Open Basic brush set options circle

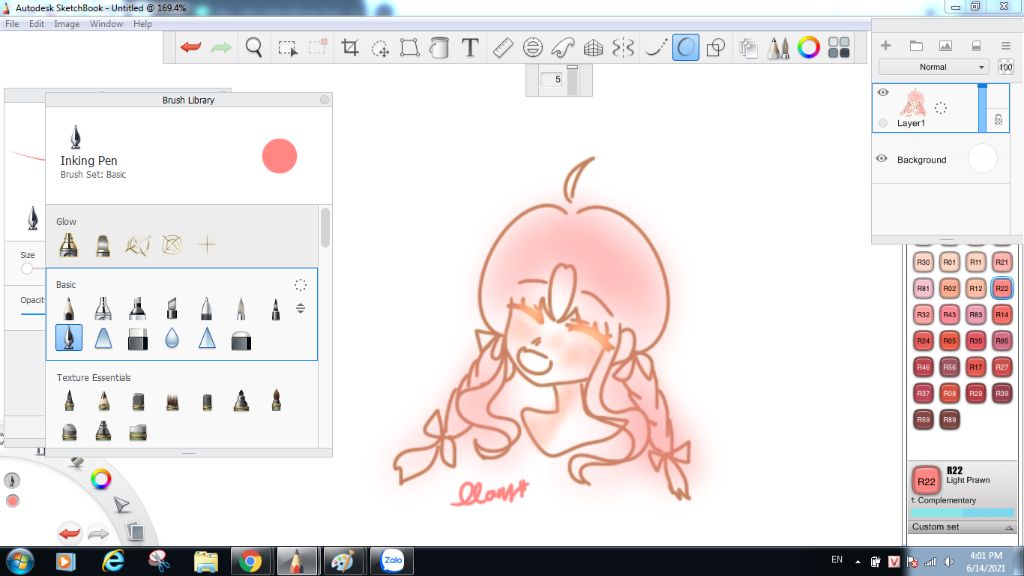(300, 285)
